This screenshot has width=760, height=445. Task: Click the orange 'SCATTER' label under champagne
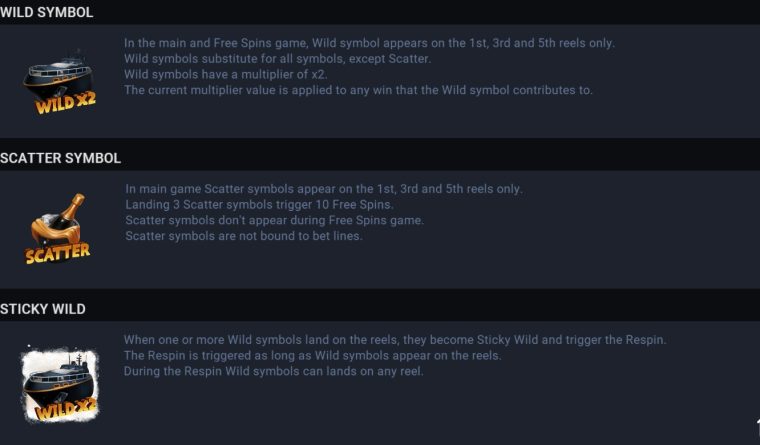pyautogui.click(x=57, y=253)
